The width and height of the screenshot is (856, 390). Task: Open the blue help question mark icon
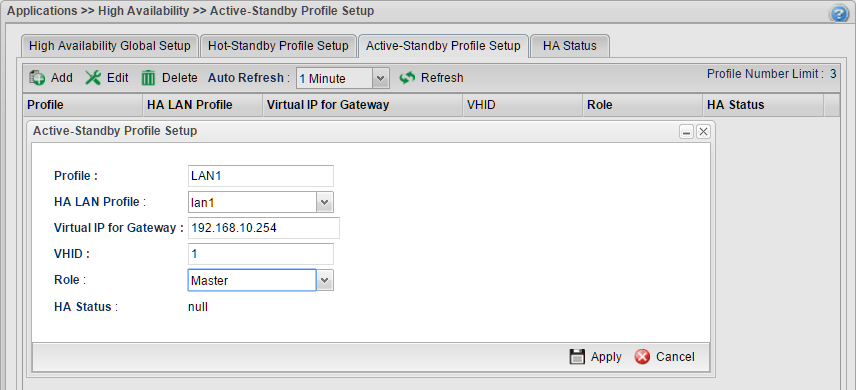click(x=839, y=14)
